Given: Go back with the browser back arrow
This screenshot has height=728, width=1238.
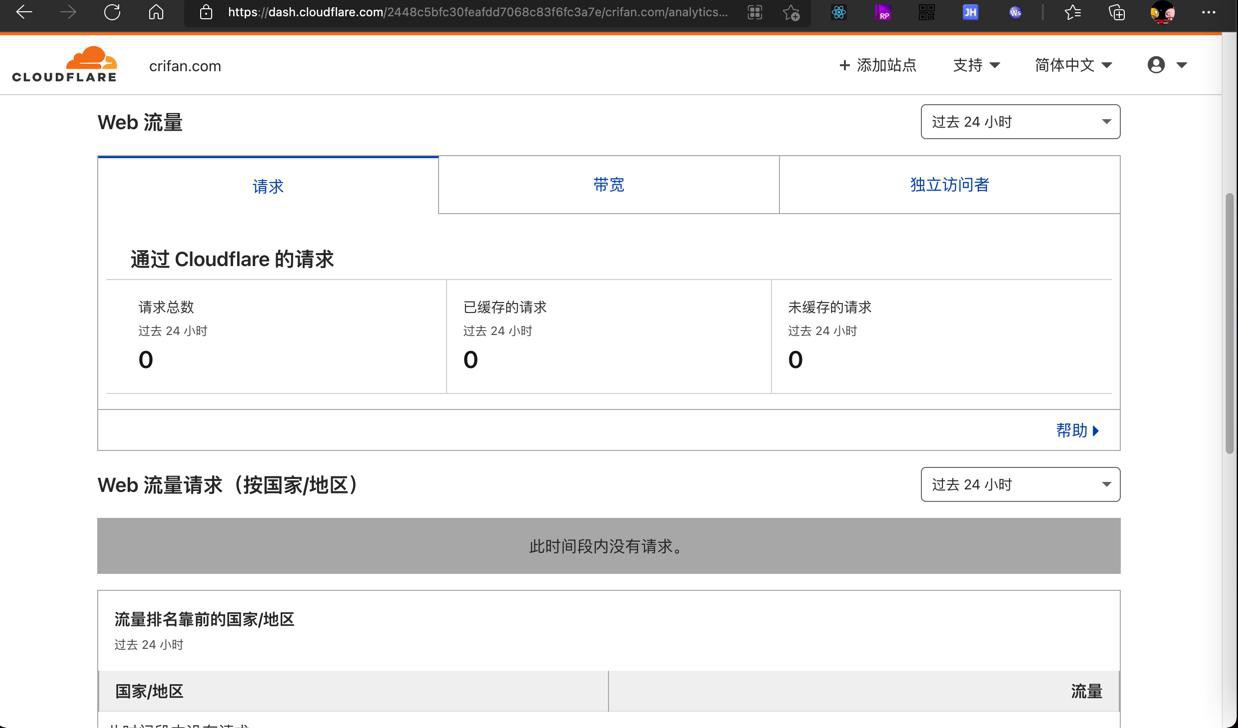Looking at the screenshot, I should 24,12.
